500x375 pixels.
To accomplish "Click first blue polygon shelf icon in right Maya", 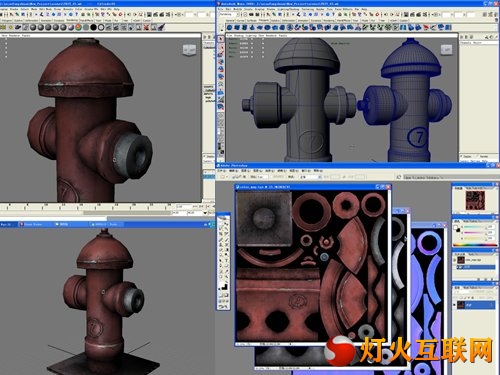I will coord(230,28).
